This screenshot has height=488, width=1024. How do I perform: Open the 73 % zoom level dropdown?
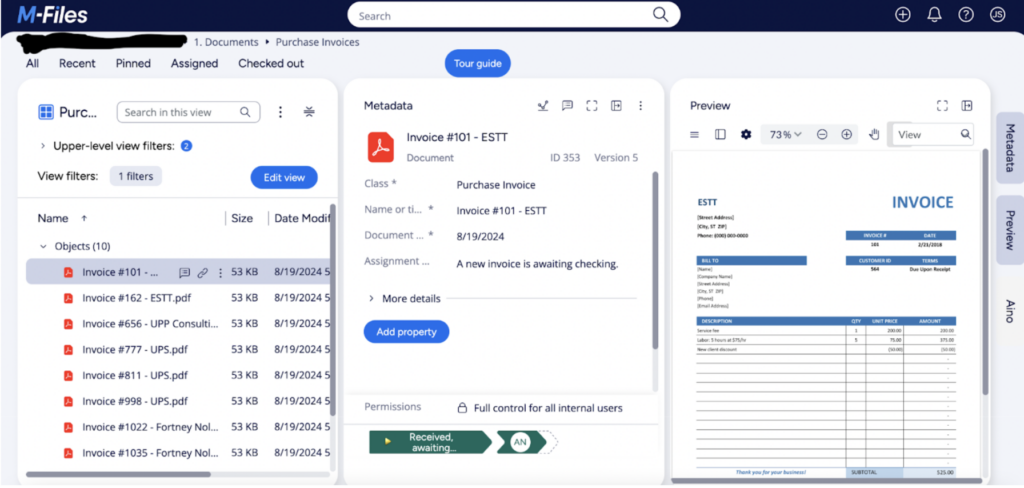786,135
